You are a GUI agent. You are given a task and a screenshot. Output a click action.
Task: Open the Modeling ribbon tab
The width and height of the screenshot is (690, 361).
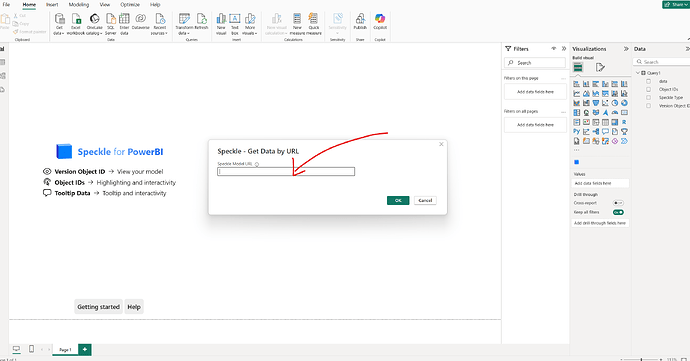point(79,4)
